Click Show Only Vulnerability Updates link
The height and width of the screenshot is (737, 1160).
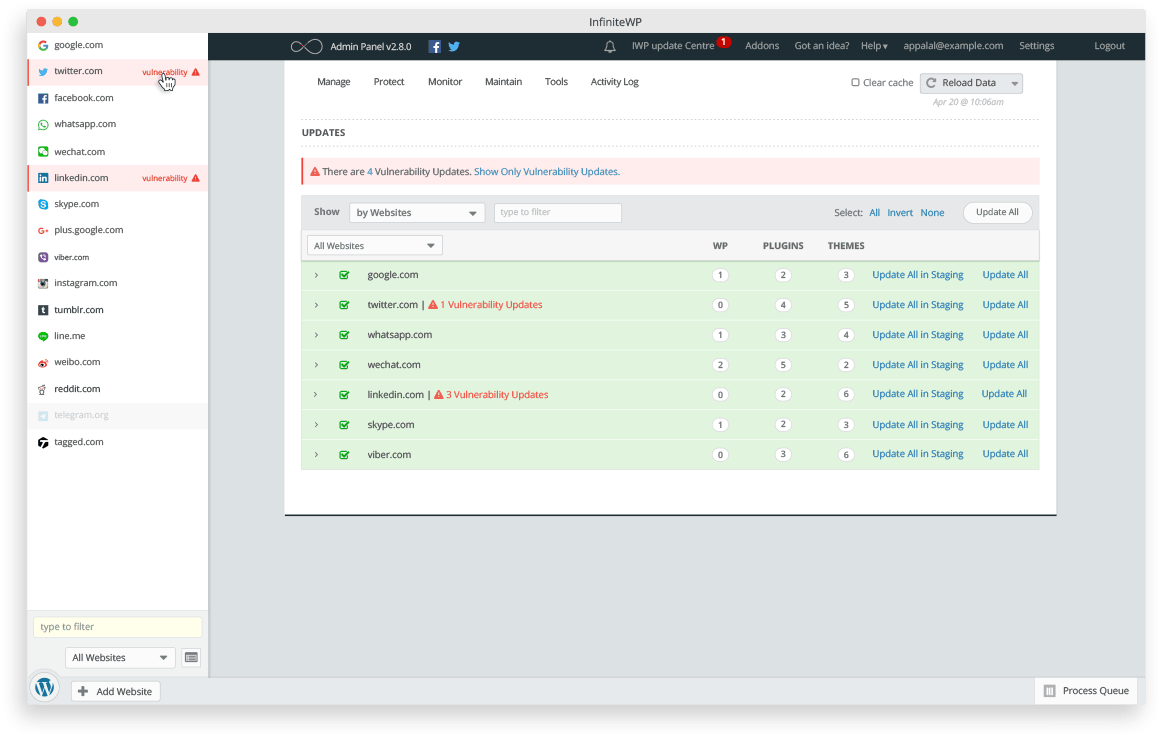coord(547,172)
